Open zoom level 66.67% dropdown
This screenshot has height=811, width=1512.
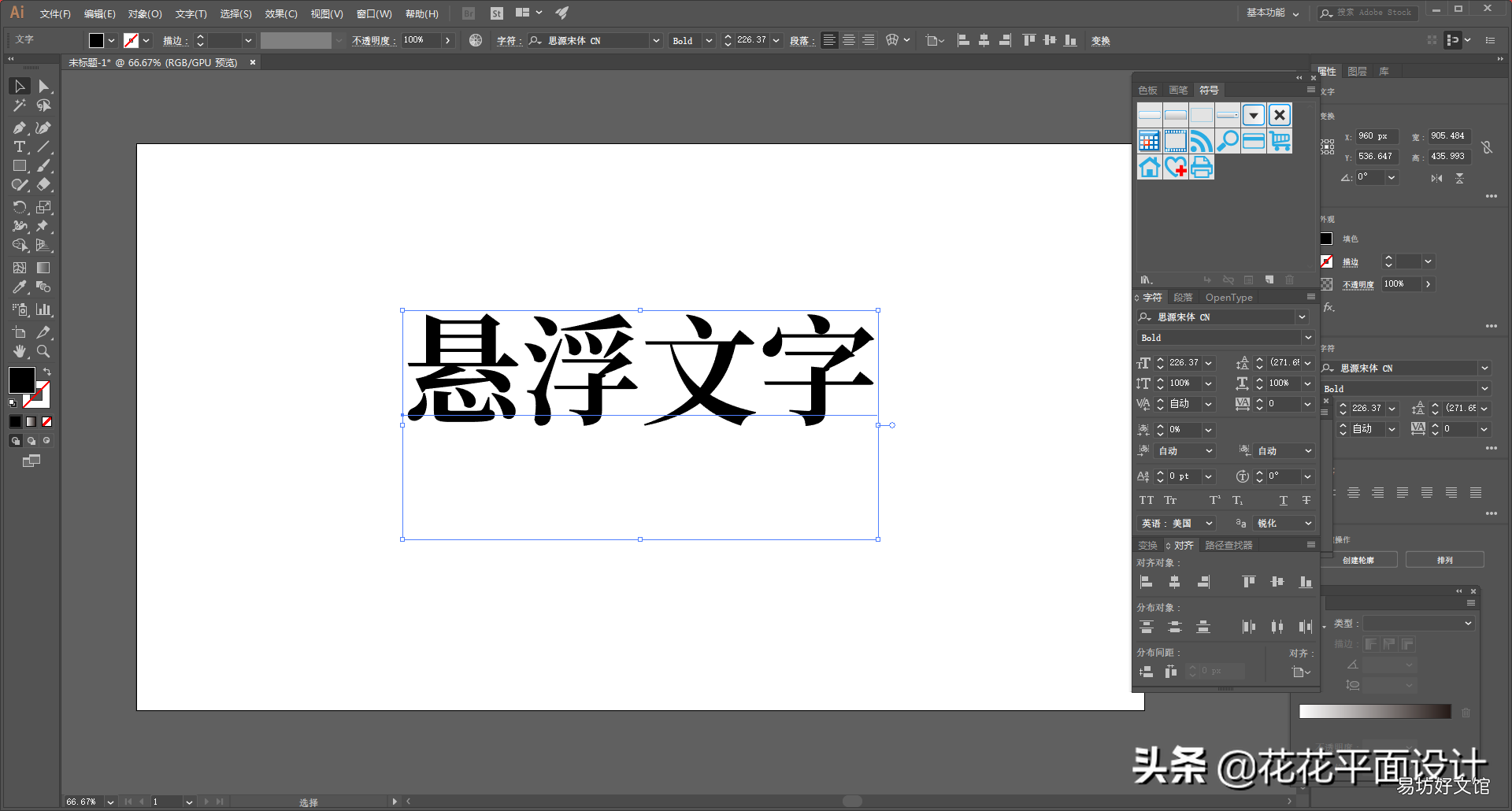(x=110, y=802)
